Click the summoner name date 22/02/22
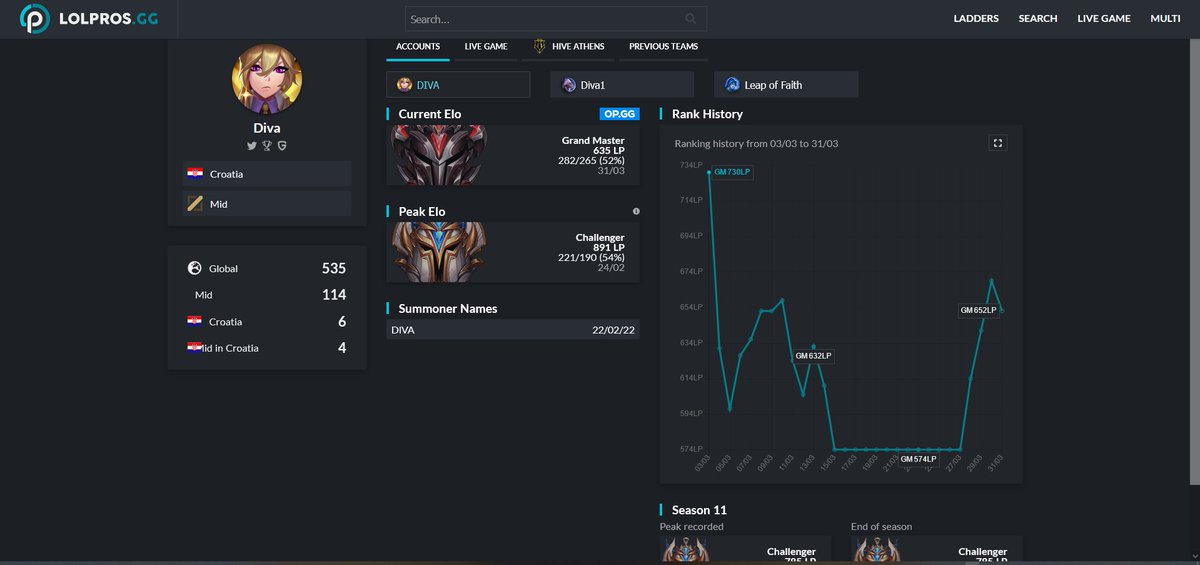 (613, 330)
